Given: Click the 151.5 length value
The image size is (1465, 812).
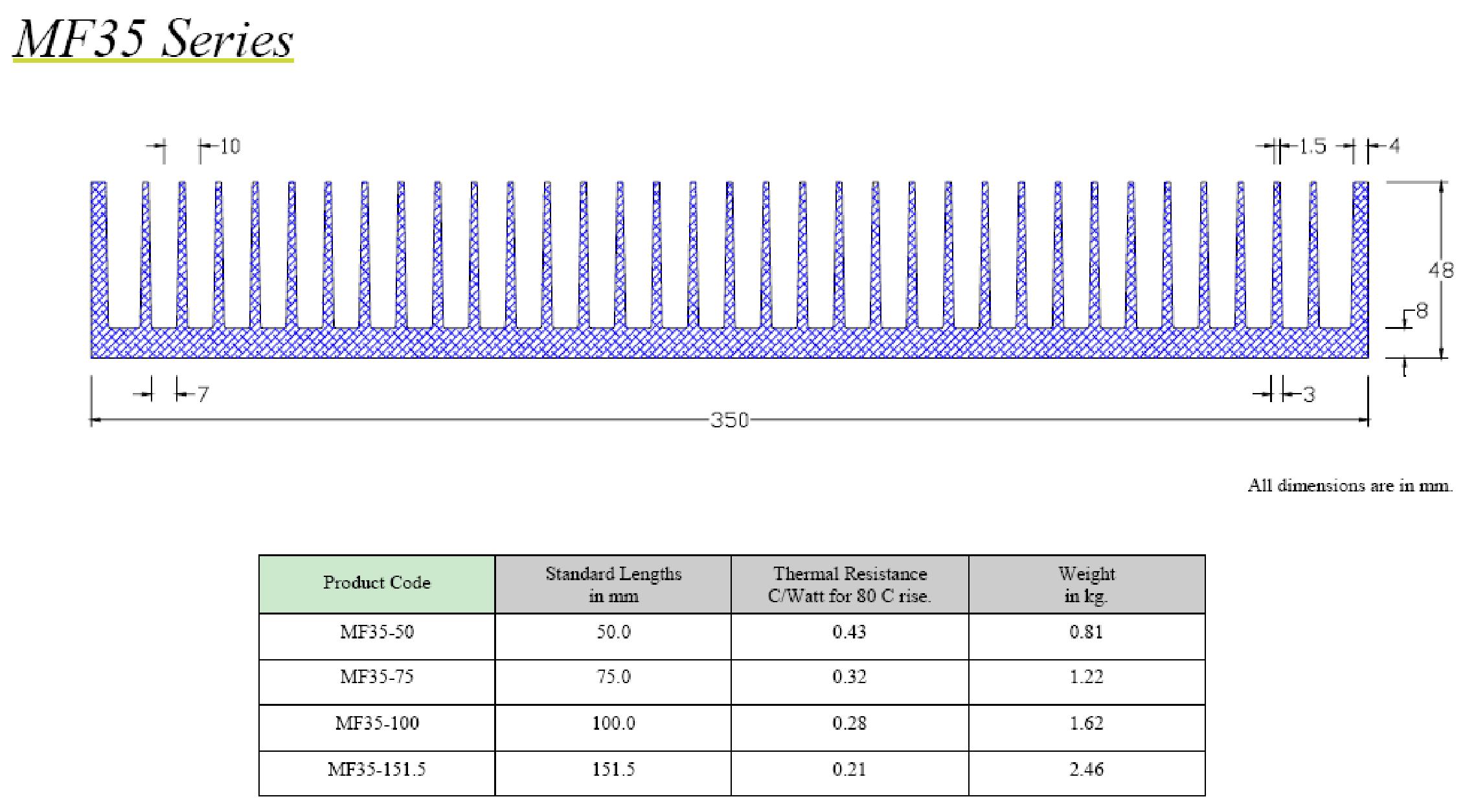Looking at the screenshot, I should 613,769.
